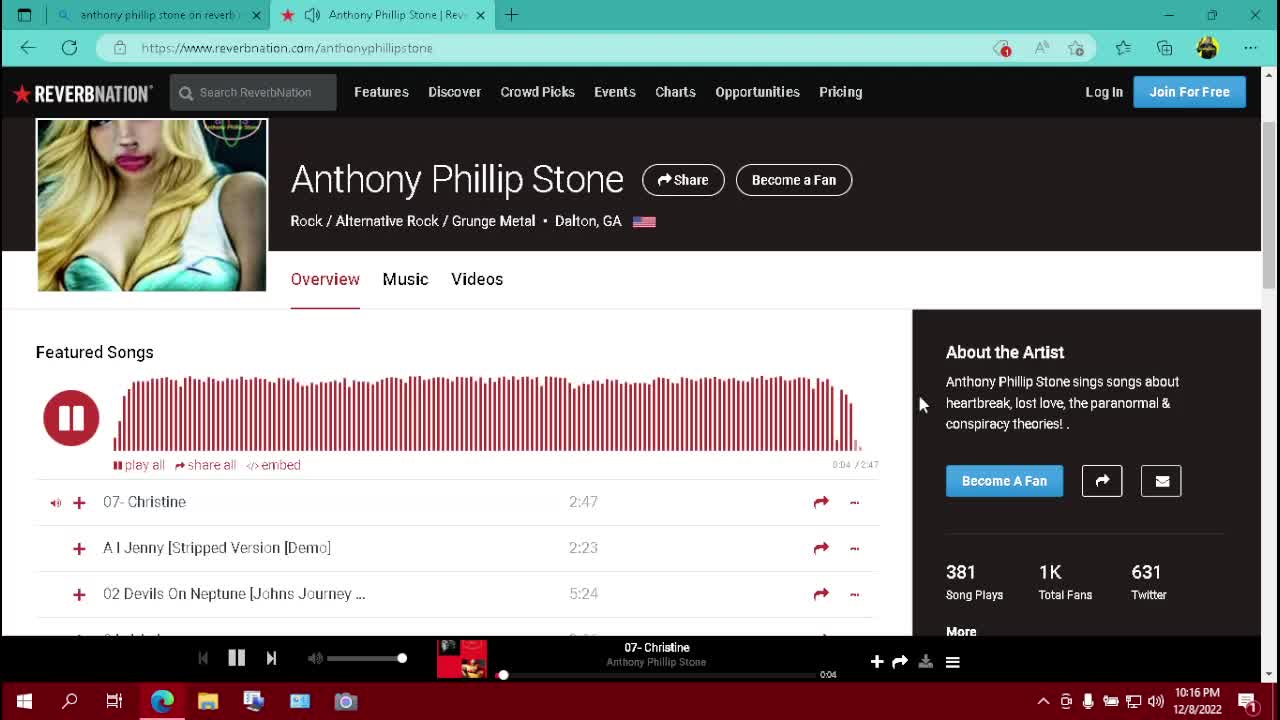Open Crowd Picks in the navigation
The width and height of the screenshot is (1280, 720).
537,92
